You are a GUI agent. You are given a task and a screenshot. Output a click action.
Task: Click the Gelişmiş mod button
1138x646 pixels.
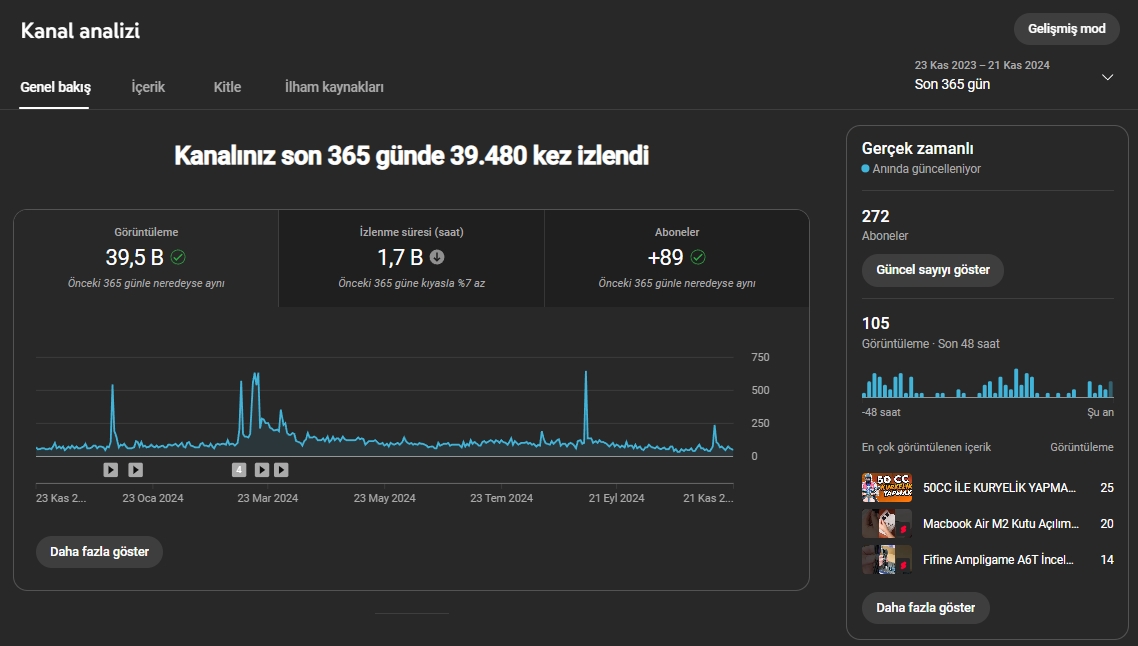tap(1066, 29)
